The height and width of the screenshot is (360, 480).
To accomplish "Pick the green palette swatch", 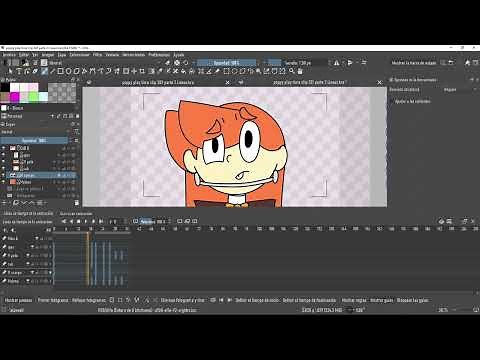I will [33, 97].
